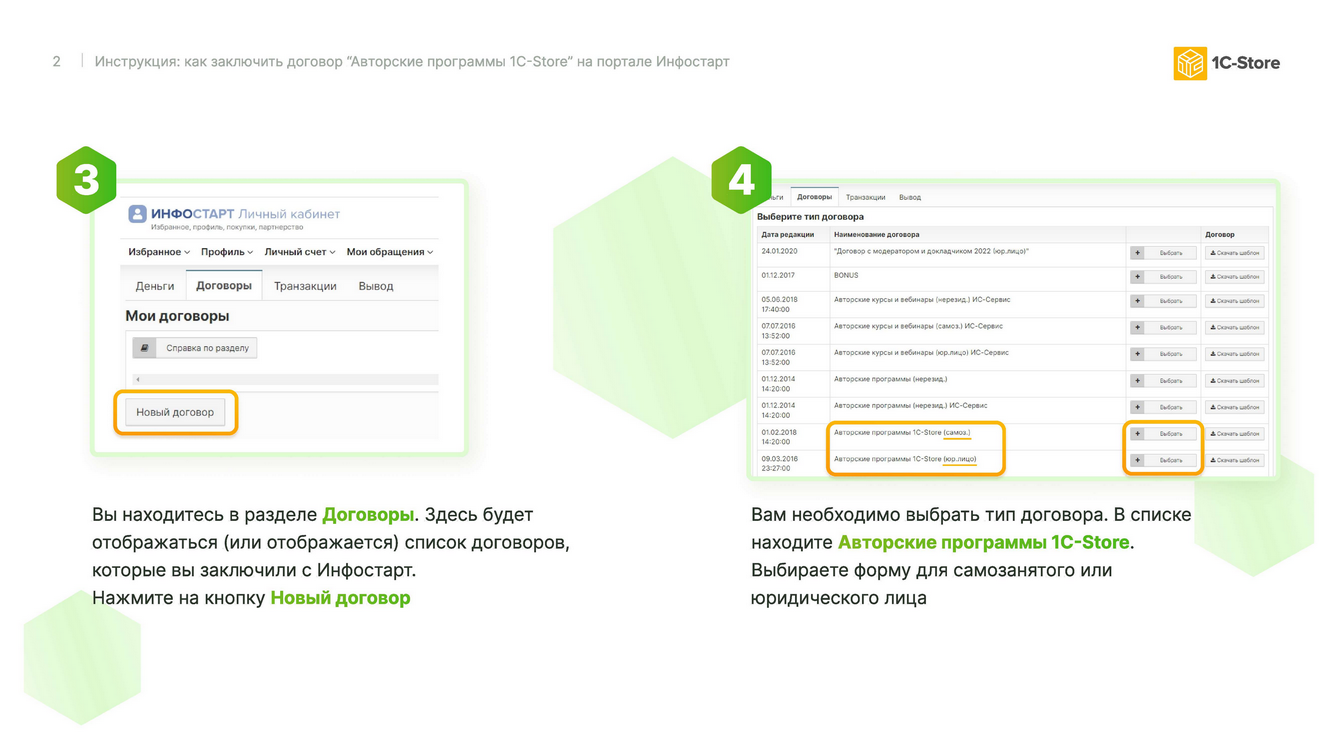Click the Новый договор button
1333x750 pixels.
pyautogui.click(x=175, y=412)
